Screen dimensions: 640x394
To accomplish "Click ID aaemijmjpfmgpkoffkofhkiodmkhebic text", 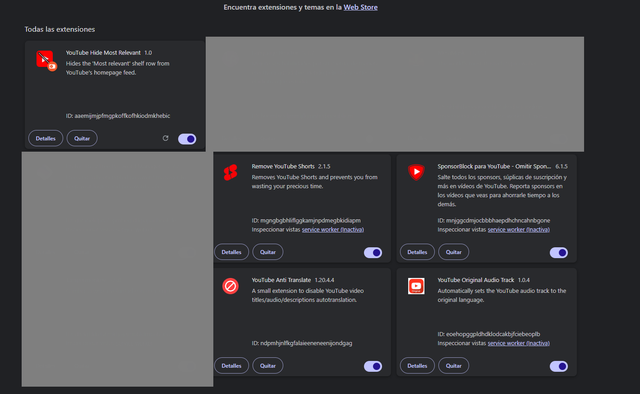I will click(x=118, y=116).
